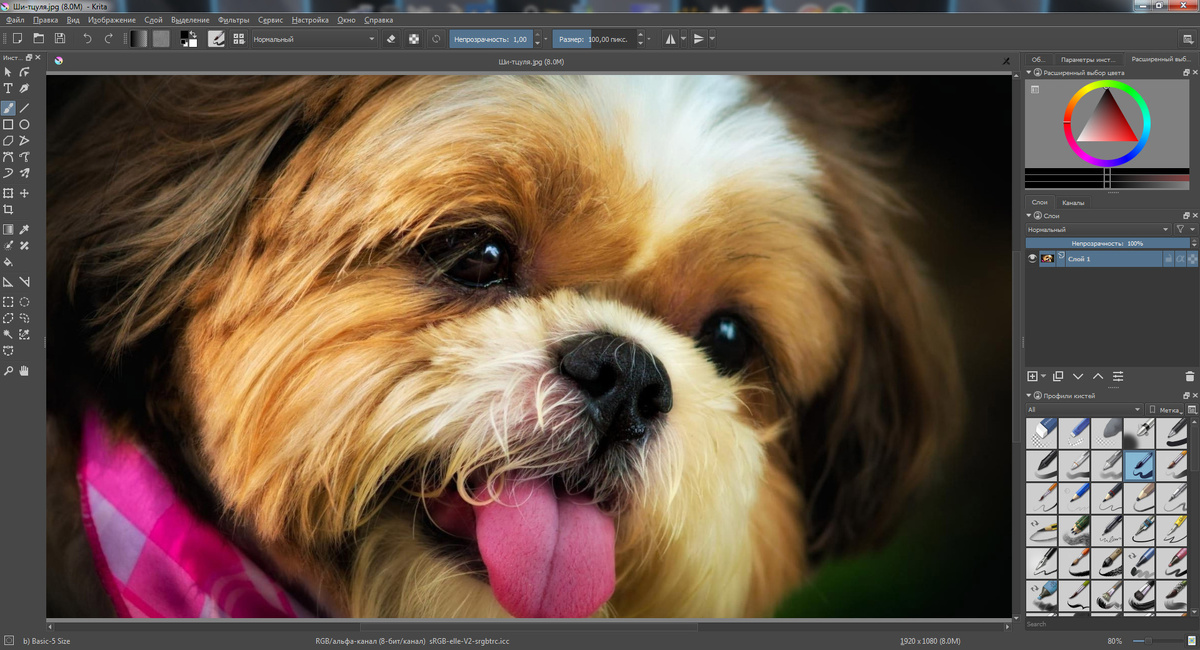Delete layer with the trash icon
The width and height of the screenshot is (1200, 650).
(x=1190, y=376)
